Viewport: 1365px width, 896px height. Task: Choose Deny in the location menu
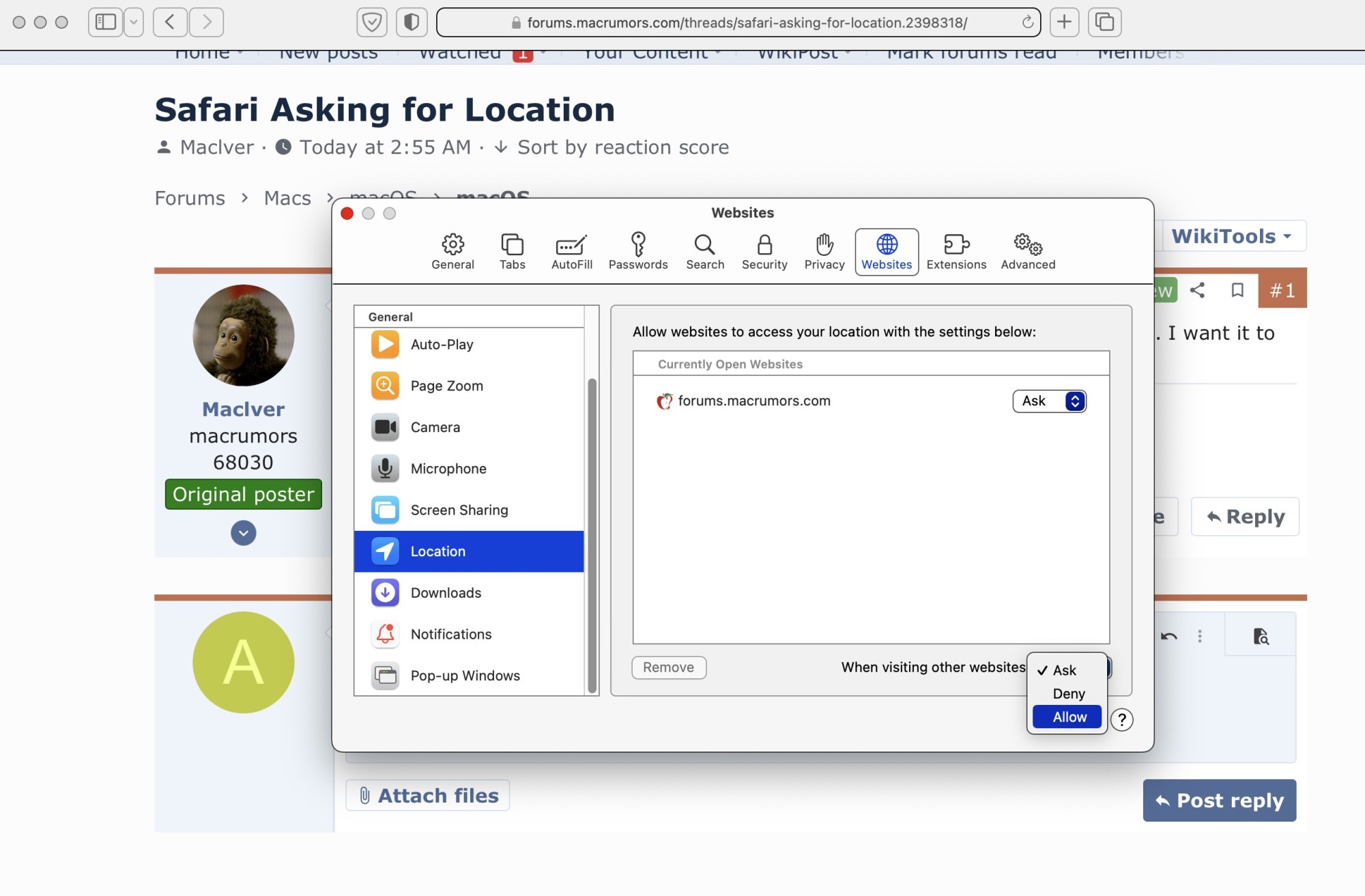[x=1068, y=693]
